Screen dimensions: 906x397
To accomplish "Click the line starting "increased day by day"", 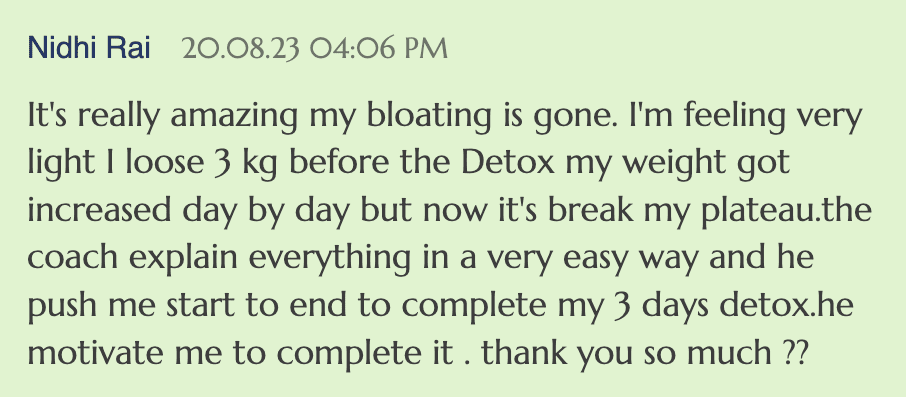I will 450,212.
